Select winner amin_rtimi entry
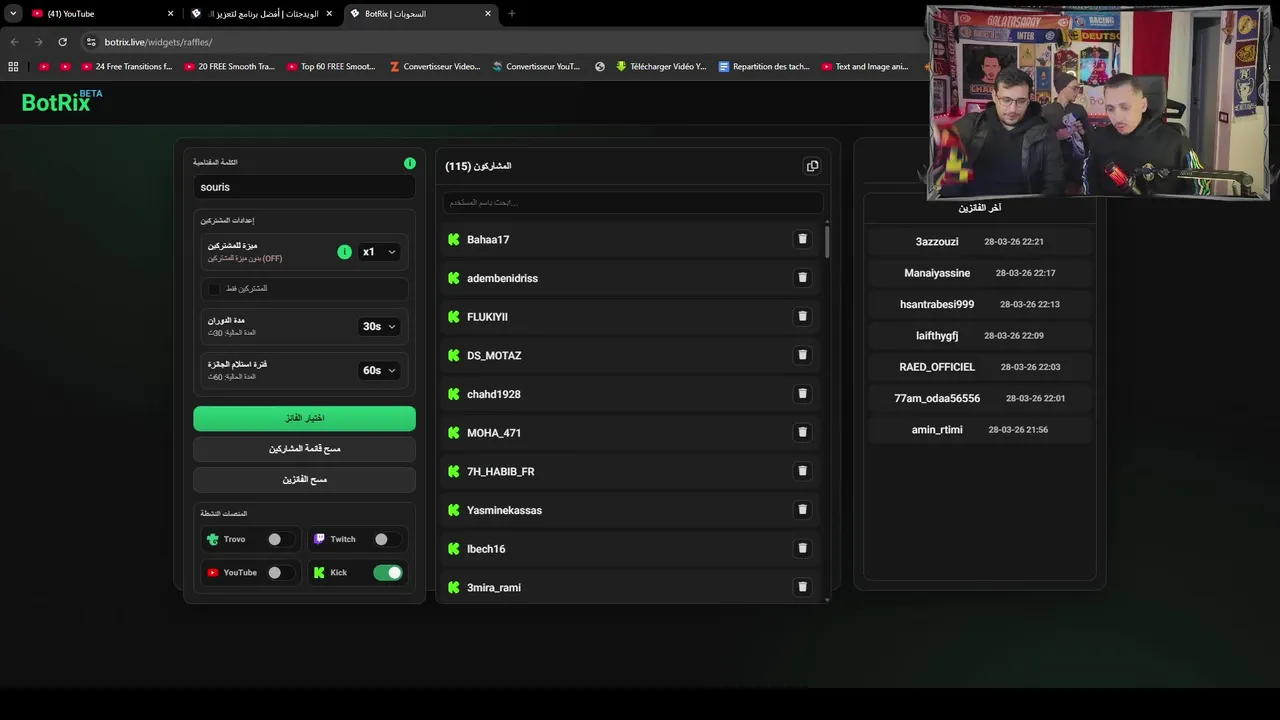Viewport: 1280px width, 720px height. click(979, 430)
